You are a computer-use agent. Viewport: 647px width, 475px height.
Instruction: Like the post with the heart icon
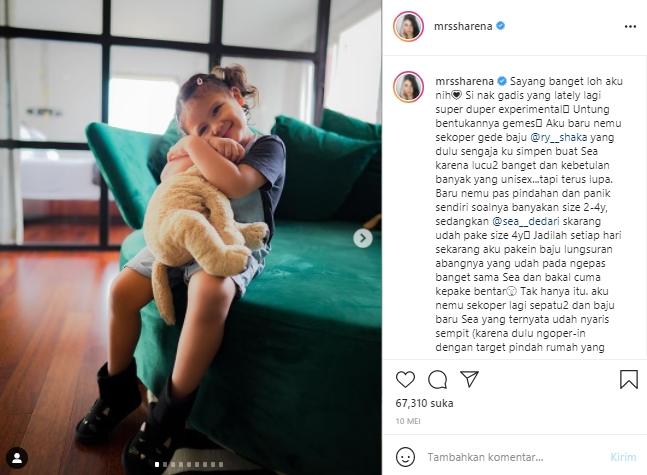click(405, 379)
